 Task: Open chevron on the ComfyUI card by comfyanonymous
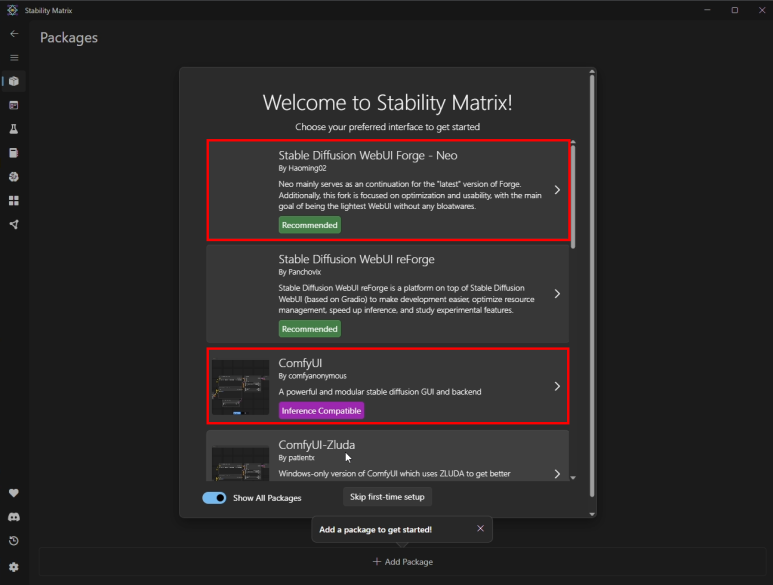(x=557, y=386)
